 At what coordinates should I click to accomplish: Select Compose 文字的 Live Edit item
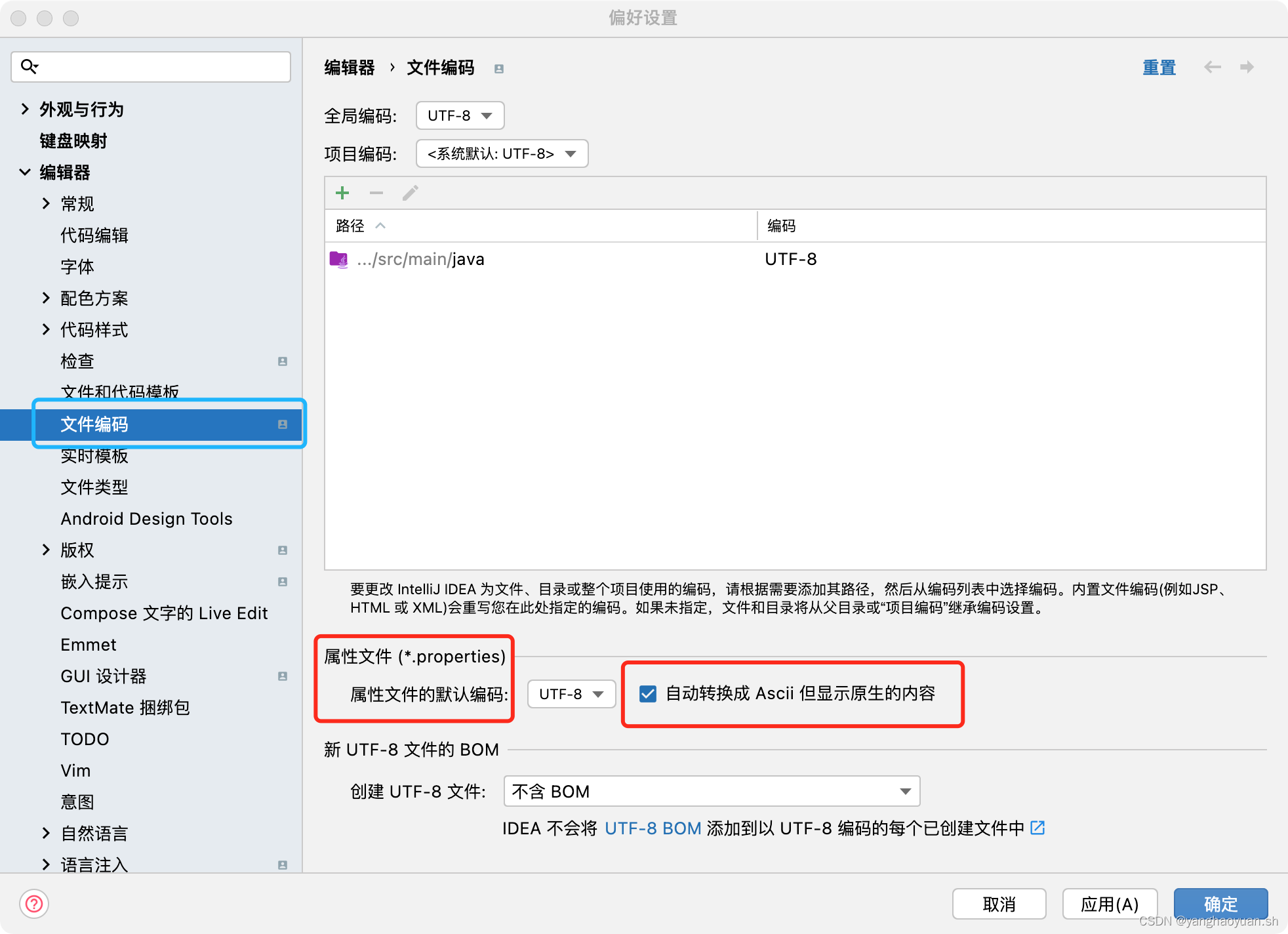164,613
